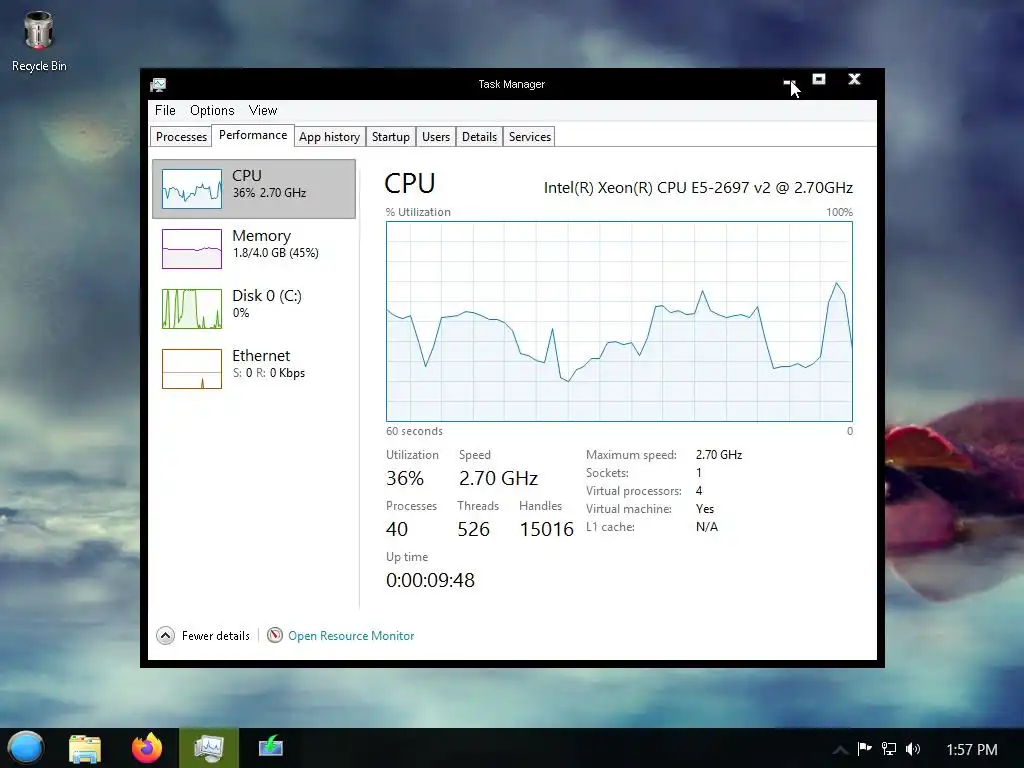Switch to the Processes tab
Viewport: 1024px width, 768px height.
182,136
